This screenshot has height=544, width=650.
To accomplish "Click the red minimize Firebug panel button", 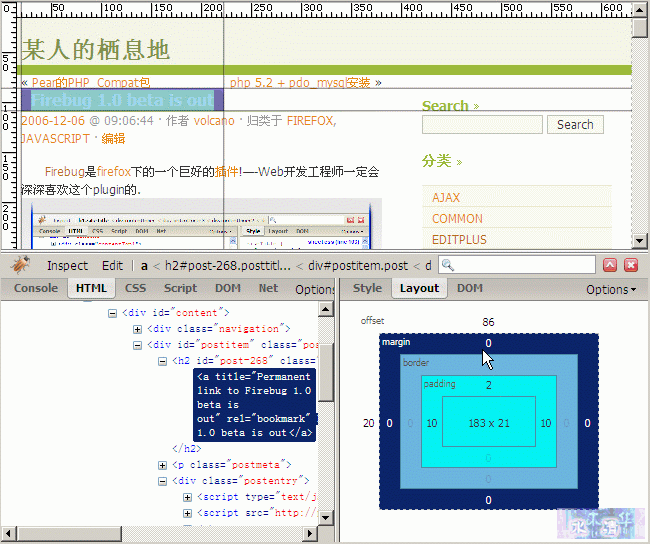I will (x=610, y=265).
